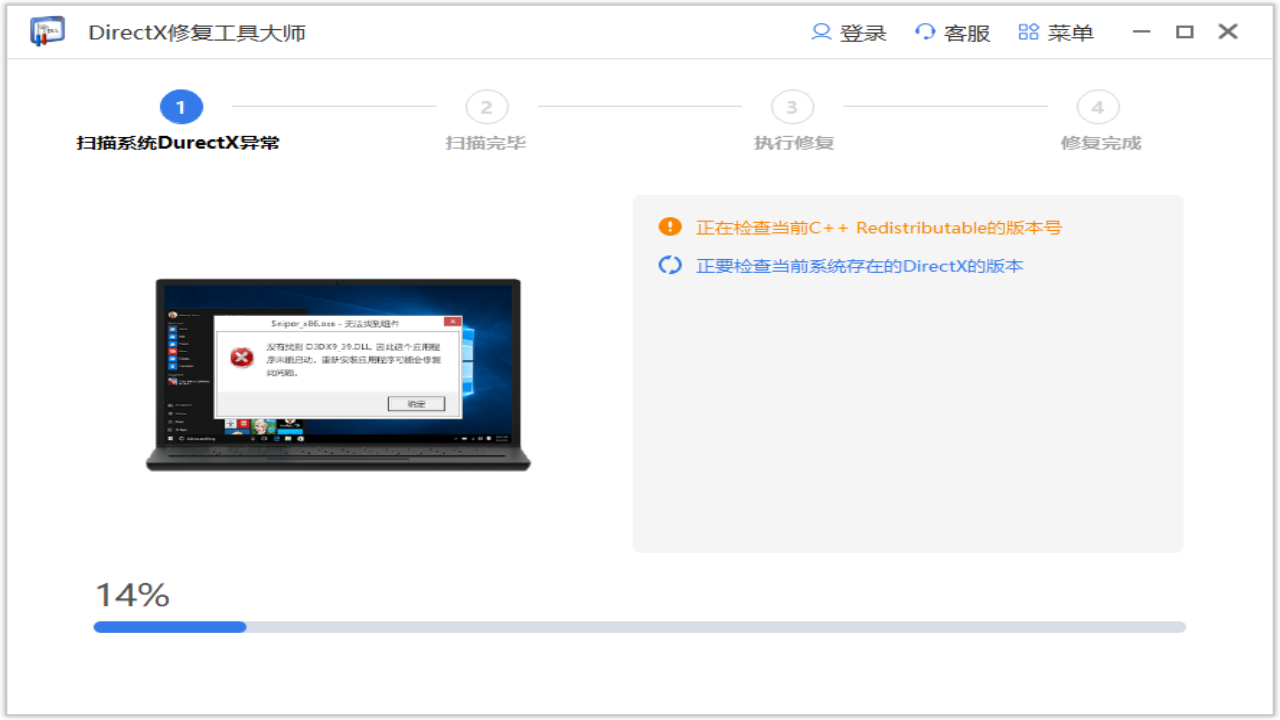The height and width of the screenshot is (720, 1280).
Task: Click the DirectX version check status text
Action: (x=860, y=265)
